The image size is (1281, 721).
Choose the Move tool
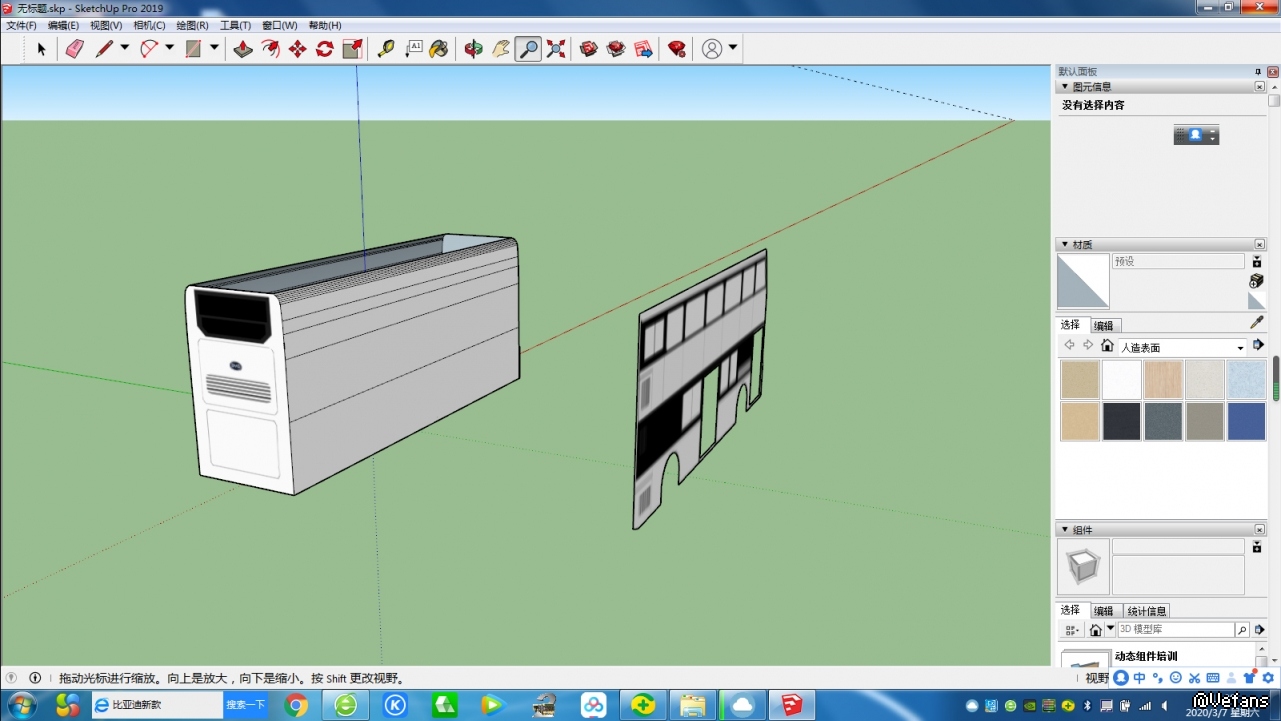point(298,49)
